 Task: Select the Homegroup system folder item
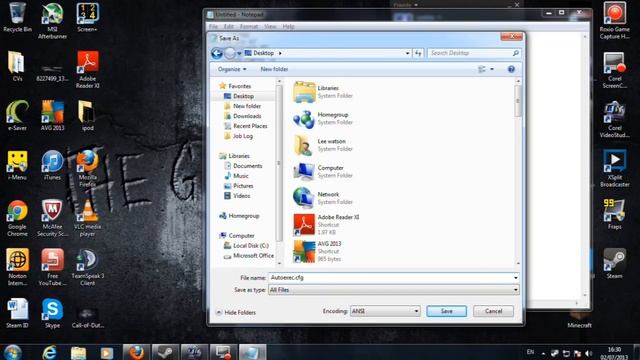tap(322, 118)
